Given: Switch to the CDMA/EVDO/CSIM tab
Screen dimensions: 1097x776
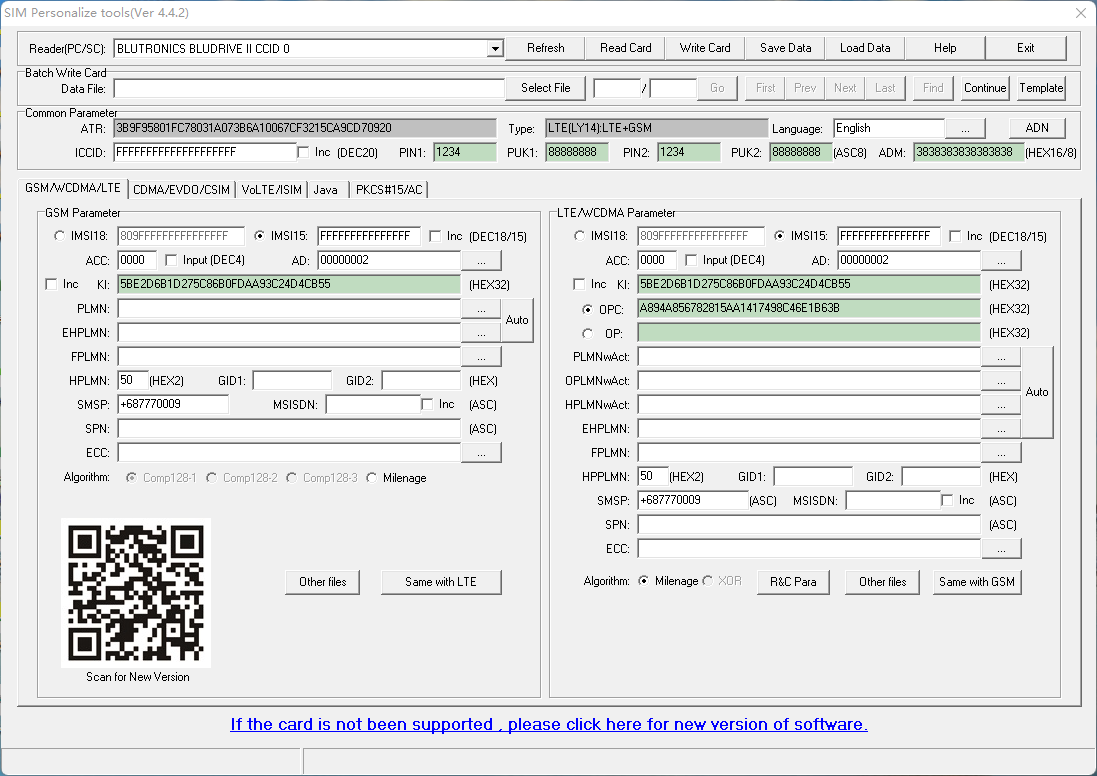Looking at the screenshot, I should click(181, 189).
